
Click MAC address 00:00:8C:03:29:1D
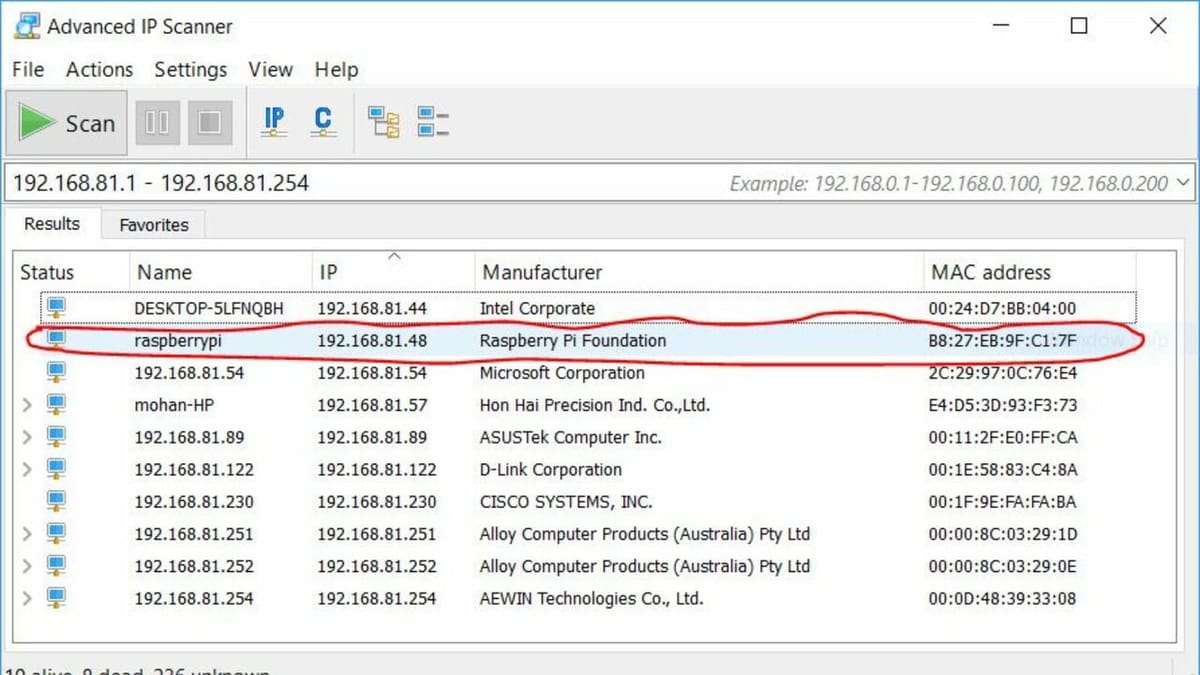click(1002, 534)
